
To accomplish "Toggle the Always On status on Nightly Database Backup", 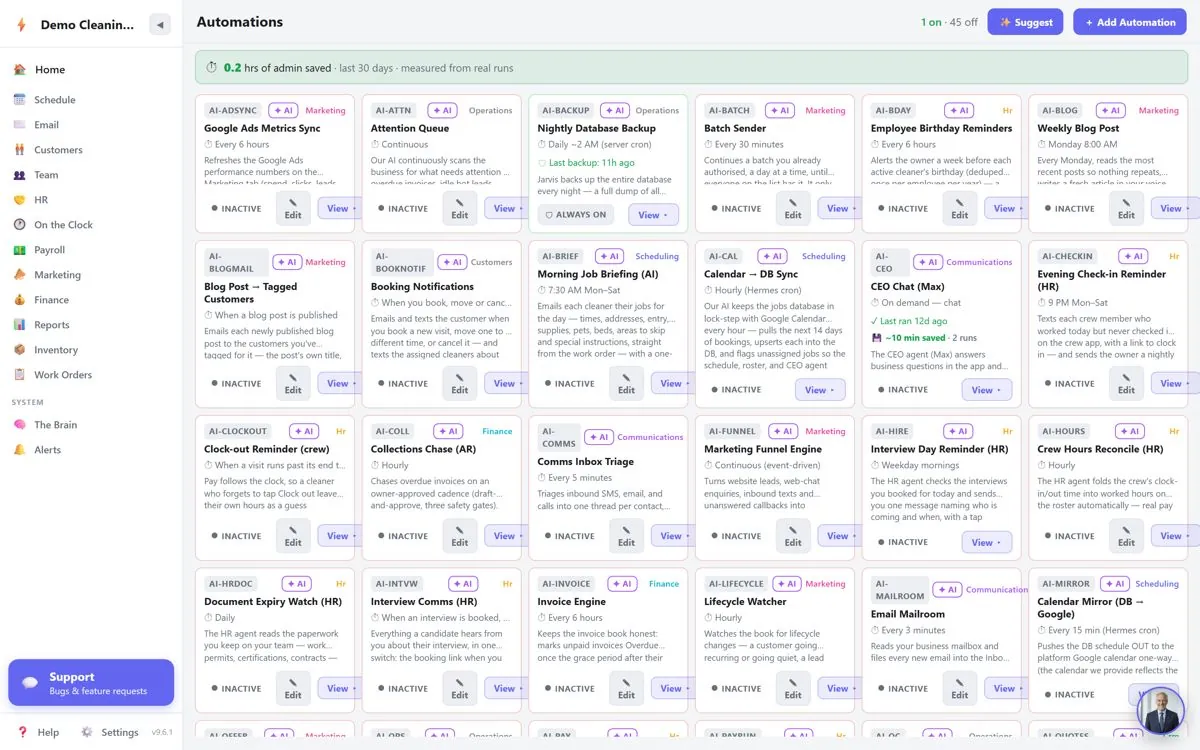I will click(x=575, y=214).
